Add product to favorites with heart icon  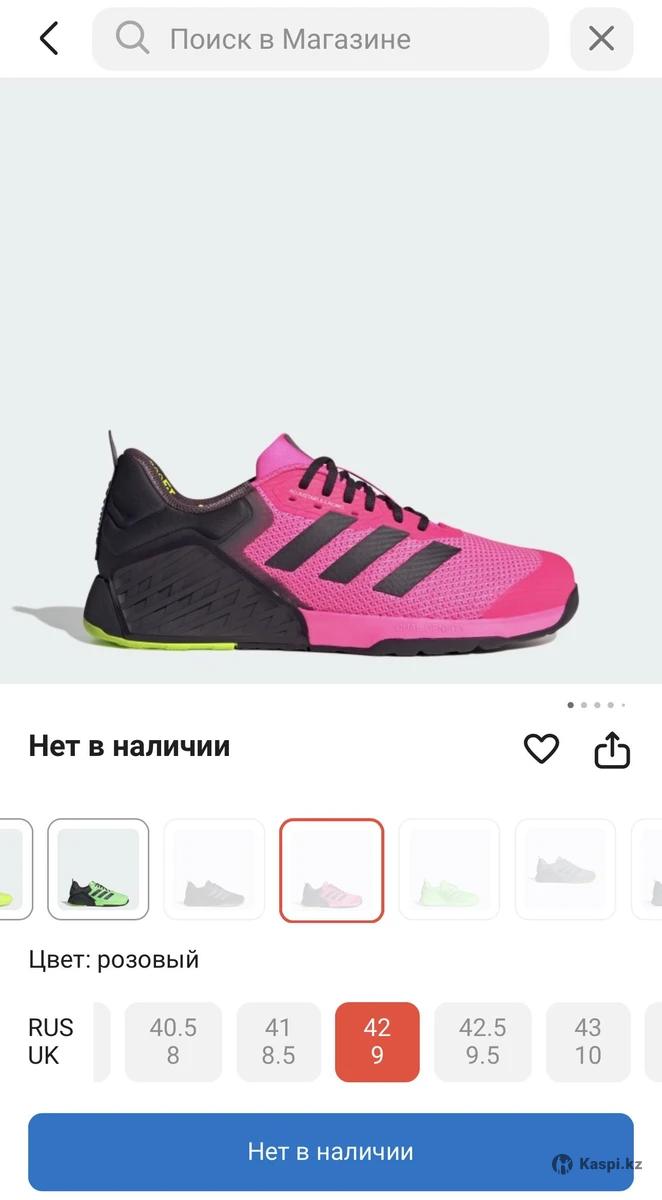pyautogui.click(x=541, y=748)
